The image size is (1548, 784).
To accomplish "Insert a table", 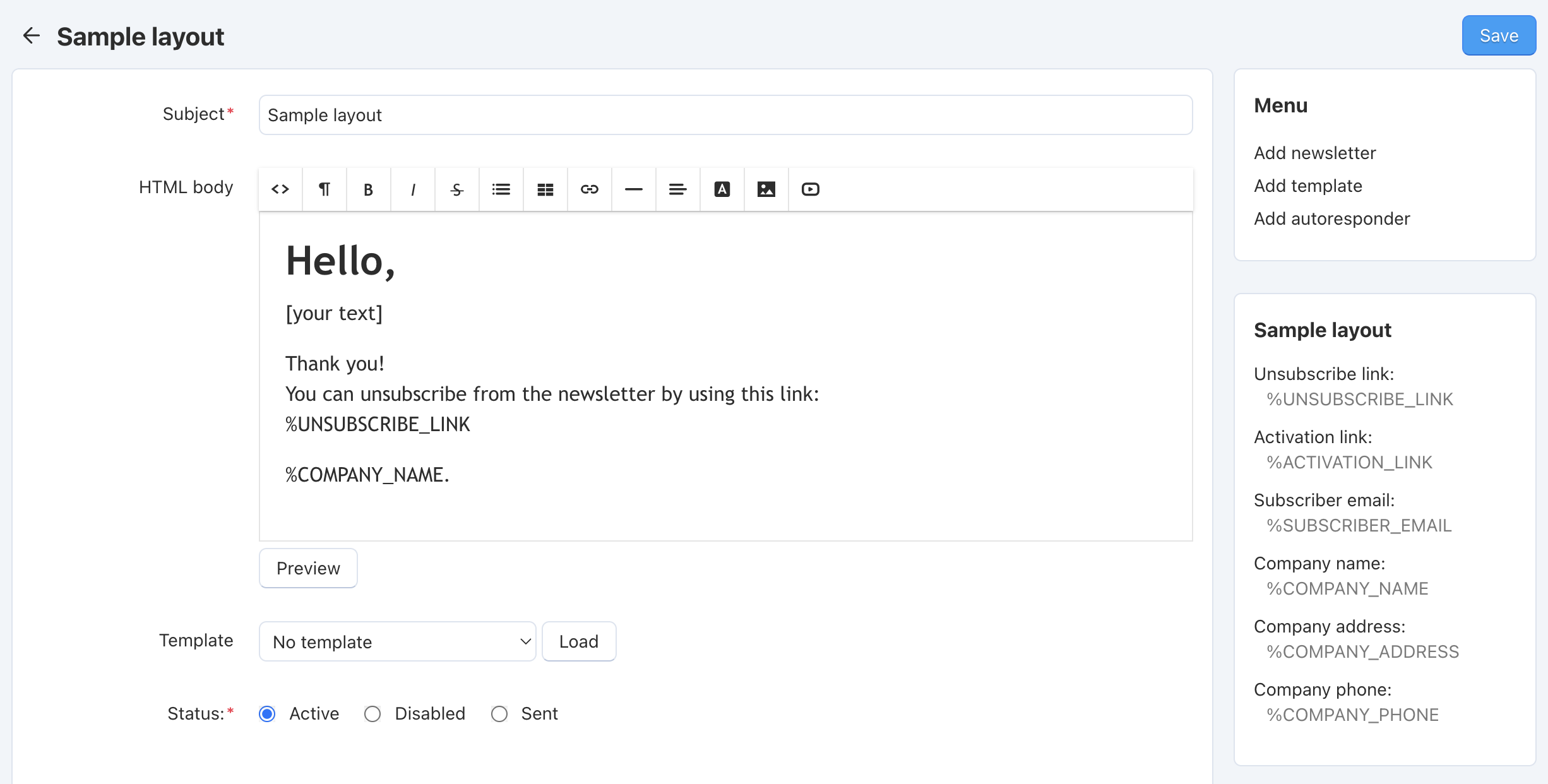I will (x=545, y=189).
